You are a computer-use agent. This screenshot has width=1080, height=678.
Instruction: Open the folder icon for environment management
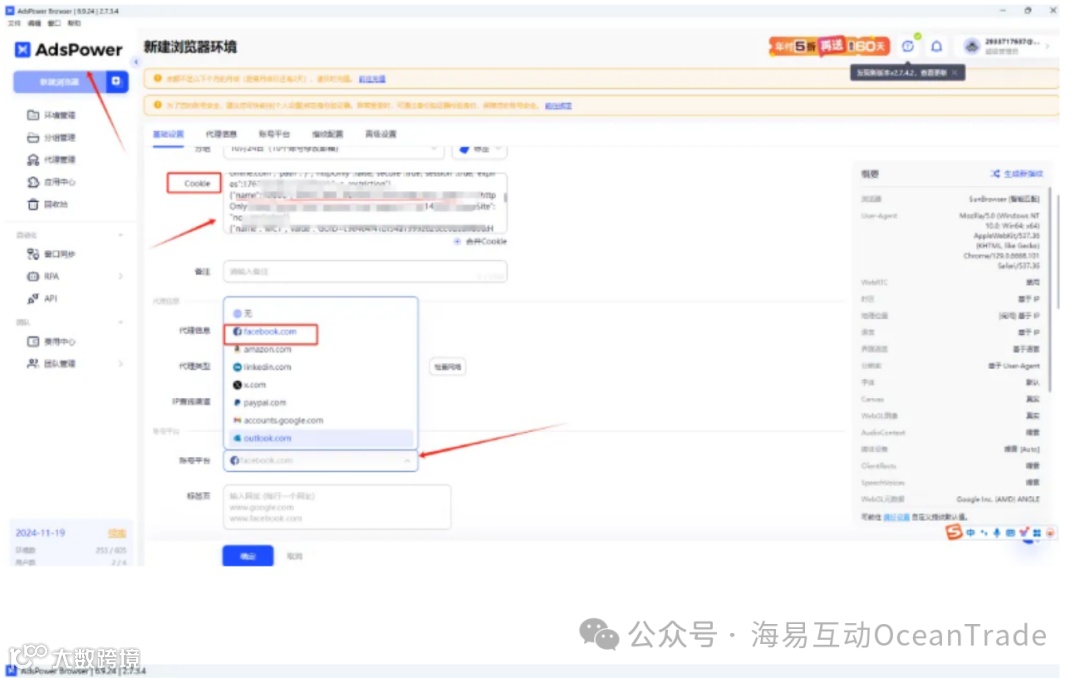point(33,115)
